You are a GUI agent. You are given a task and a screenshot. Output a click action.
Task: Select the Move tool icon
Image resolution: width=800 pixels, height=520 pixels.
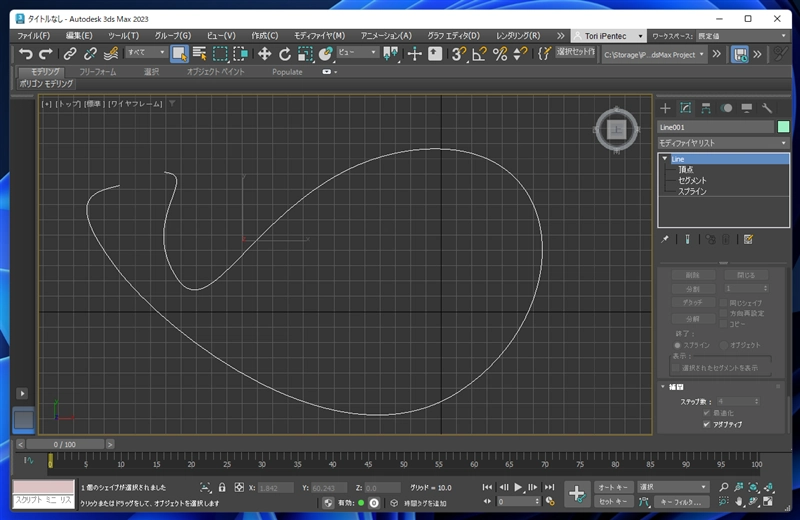point(264,54)
